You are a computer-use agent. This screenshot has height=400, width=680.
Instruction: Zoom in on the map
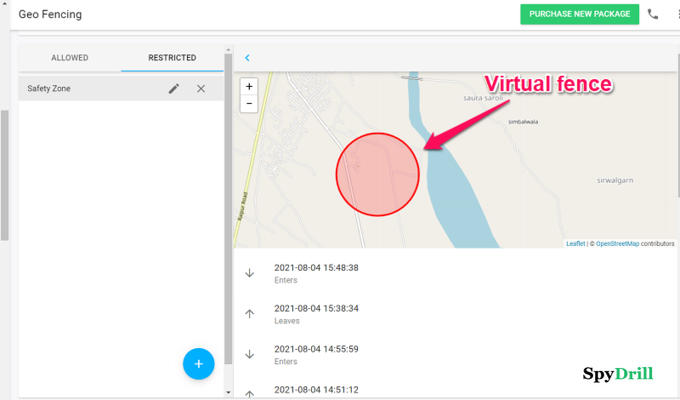[250, 86]
